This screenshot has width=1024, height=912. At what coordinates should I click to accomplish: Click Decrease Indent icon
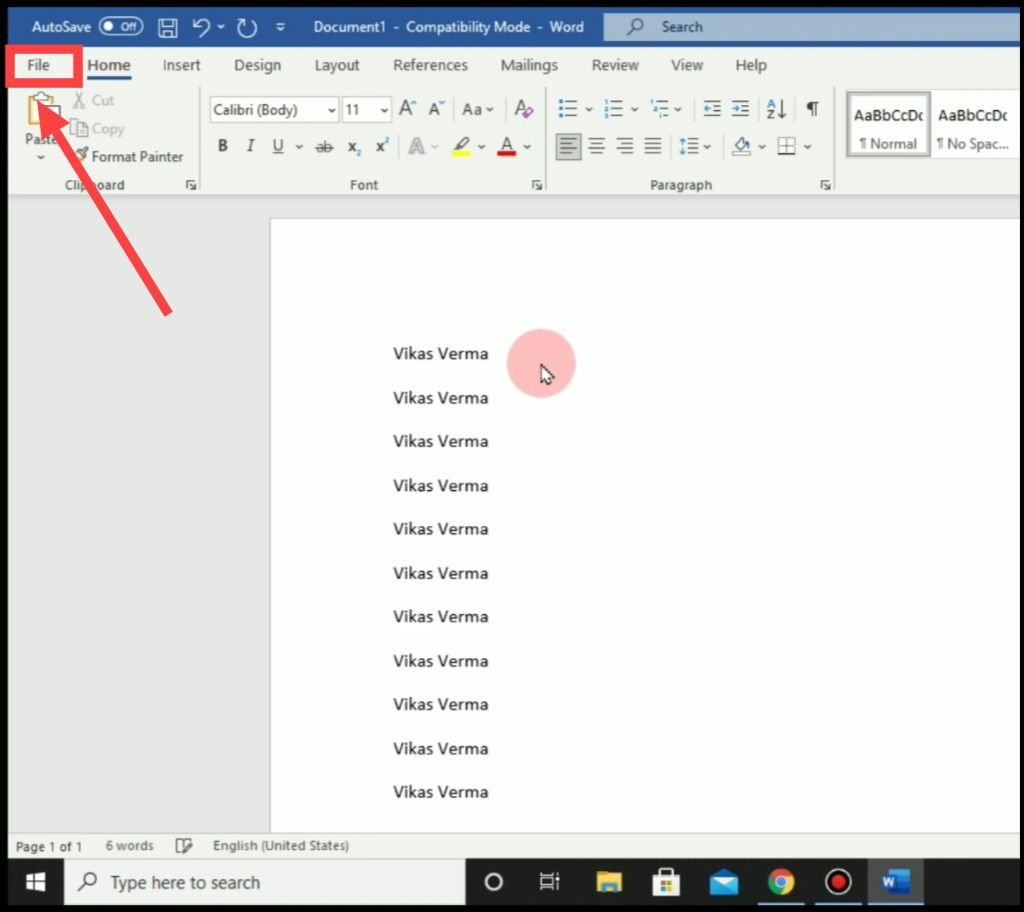click(712, 108)
